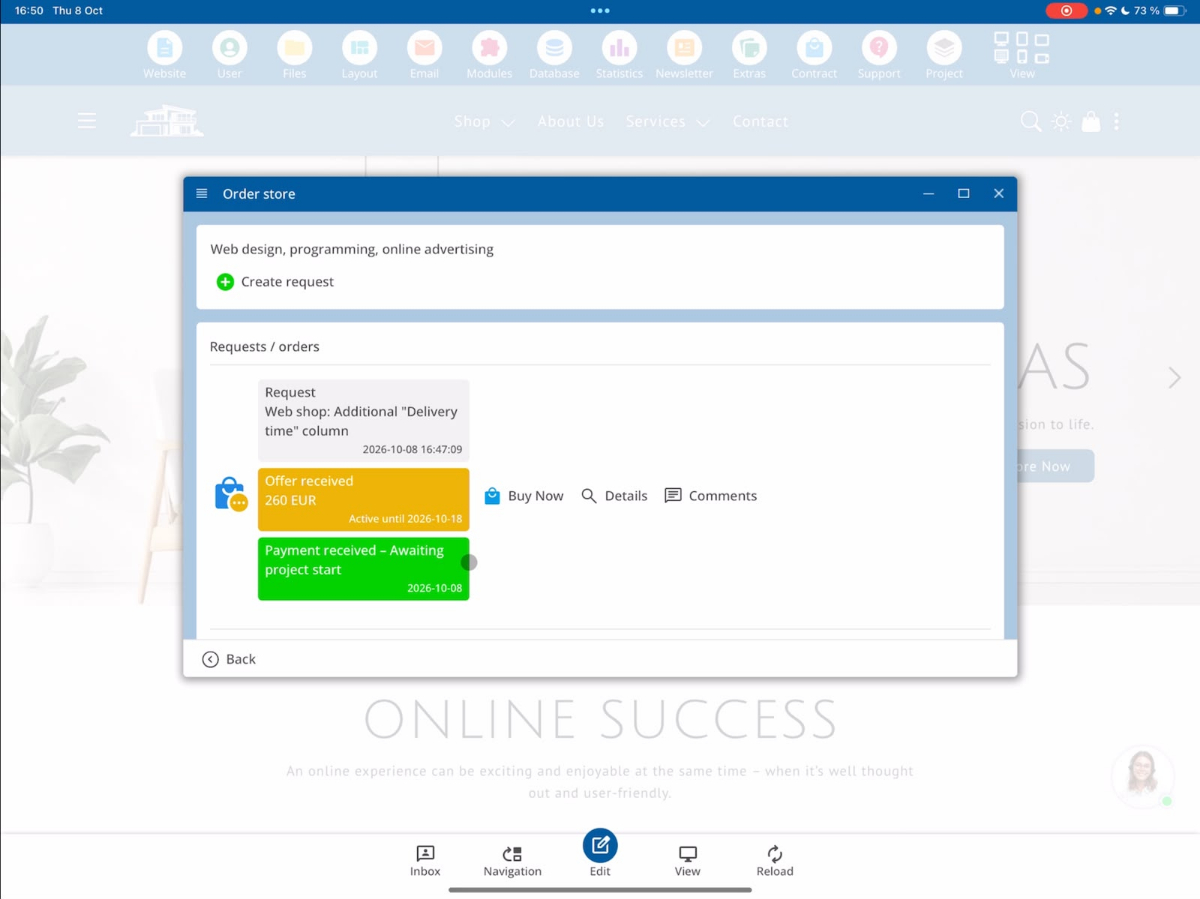Click the Buy Now button
1200x899 pixels.
(524, 496)
